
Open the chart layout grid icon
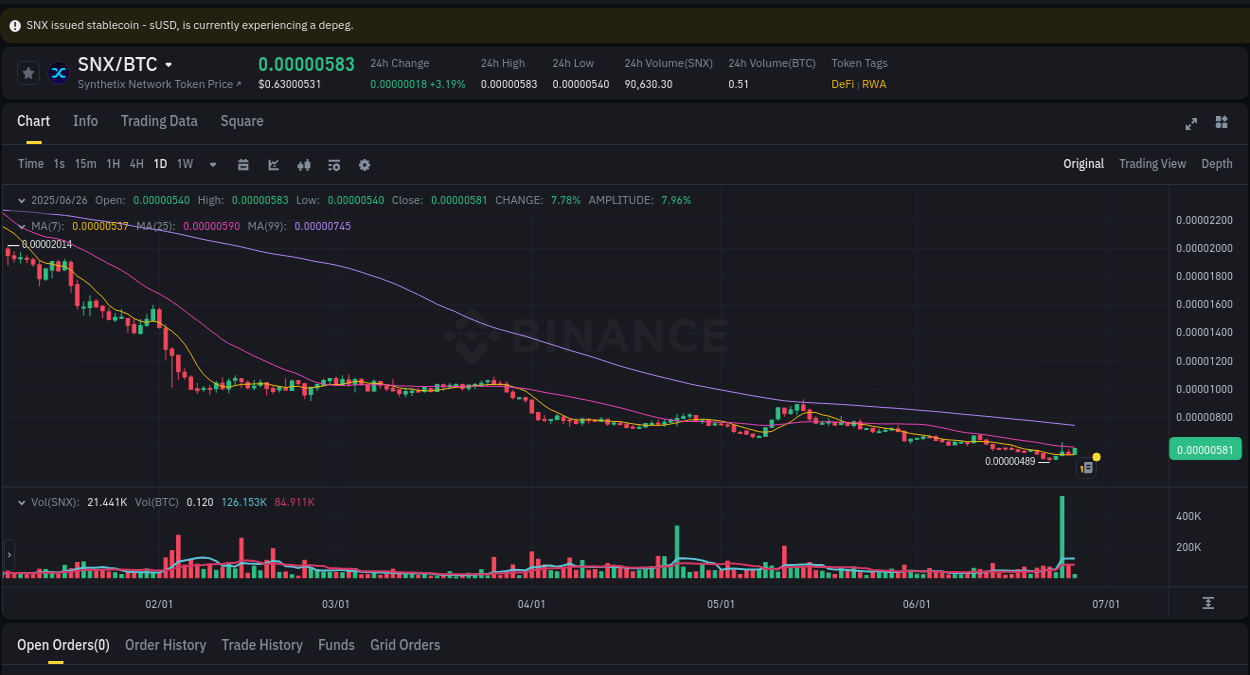(x=1221, y=123)
